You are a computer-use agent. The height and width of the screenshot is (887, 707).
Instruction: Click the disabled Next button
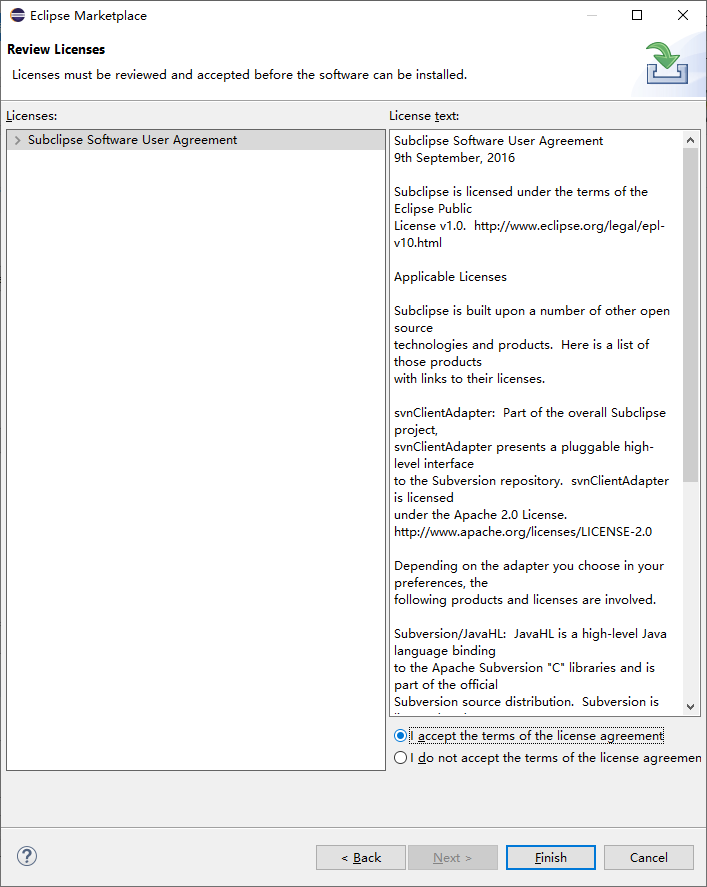(x=452, y=858)
